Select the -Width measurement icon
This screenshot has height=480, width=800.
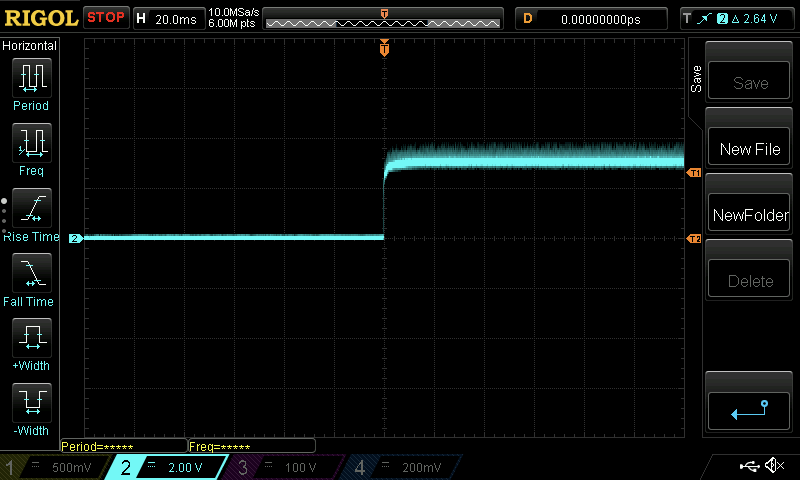(31, 403)
